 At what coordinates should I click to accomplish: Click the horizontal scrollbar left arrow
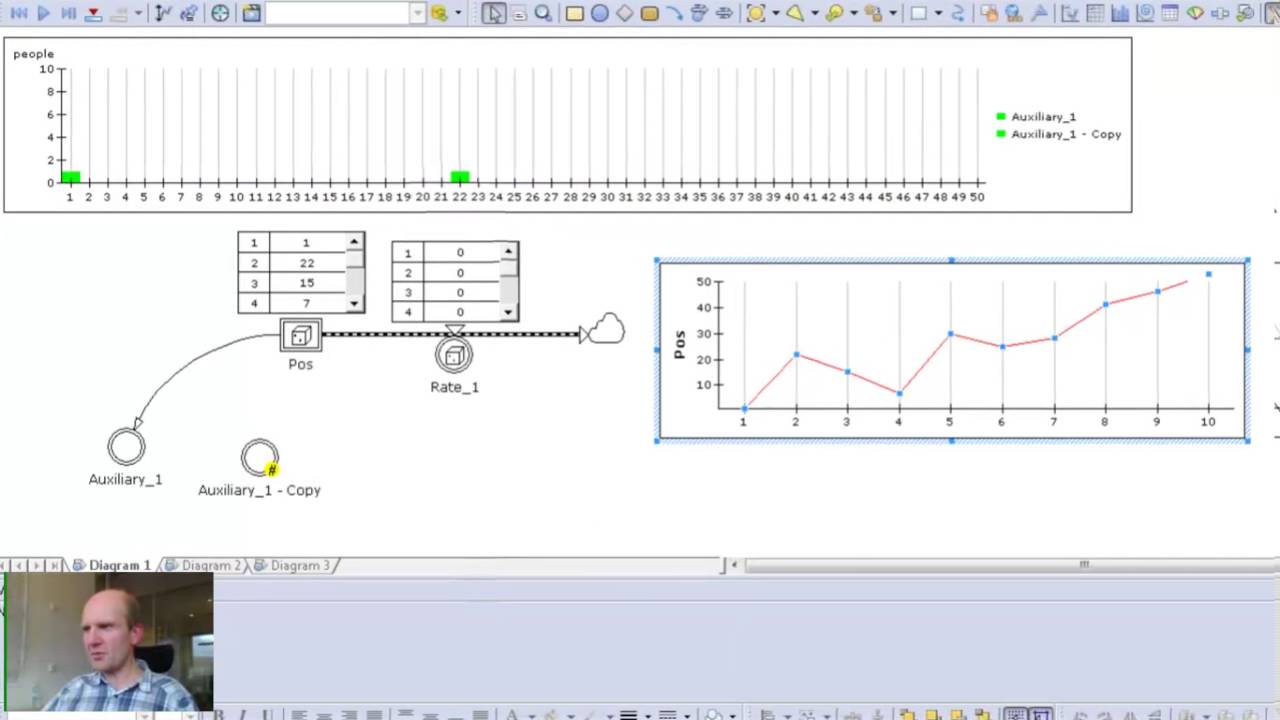pyautogui.click(x=734, y=565)
